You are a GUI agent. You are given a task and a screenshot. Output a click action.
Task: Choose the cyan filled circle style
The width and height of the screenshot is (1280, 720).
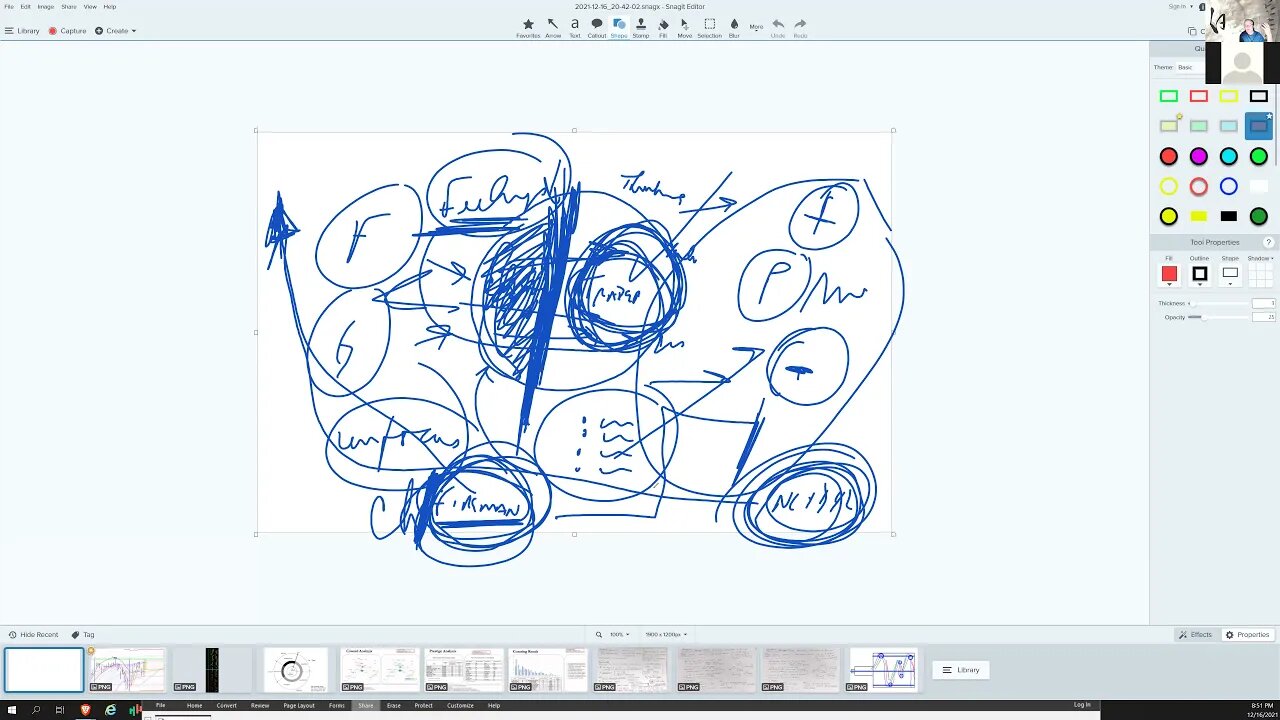point(1229,156)
